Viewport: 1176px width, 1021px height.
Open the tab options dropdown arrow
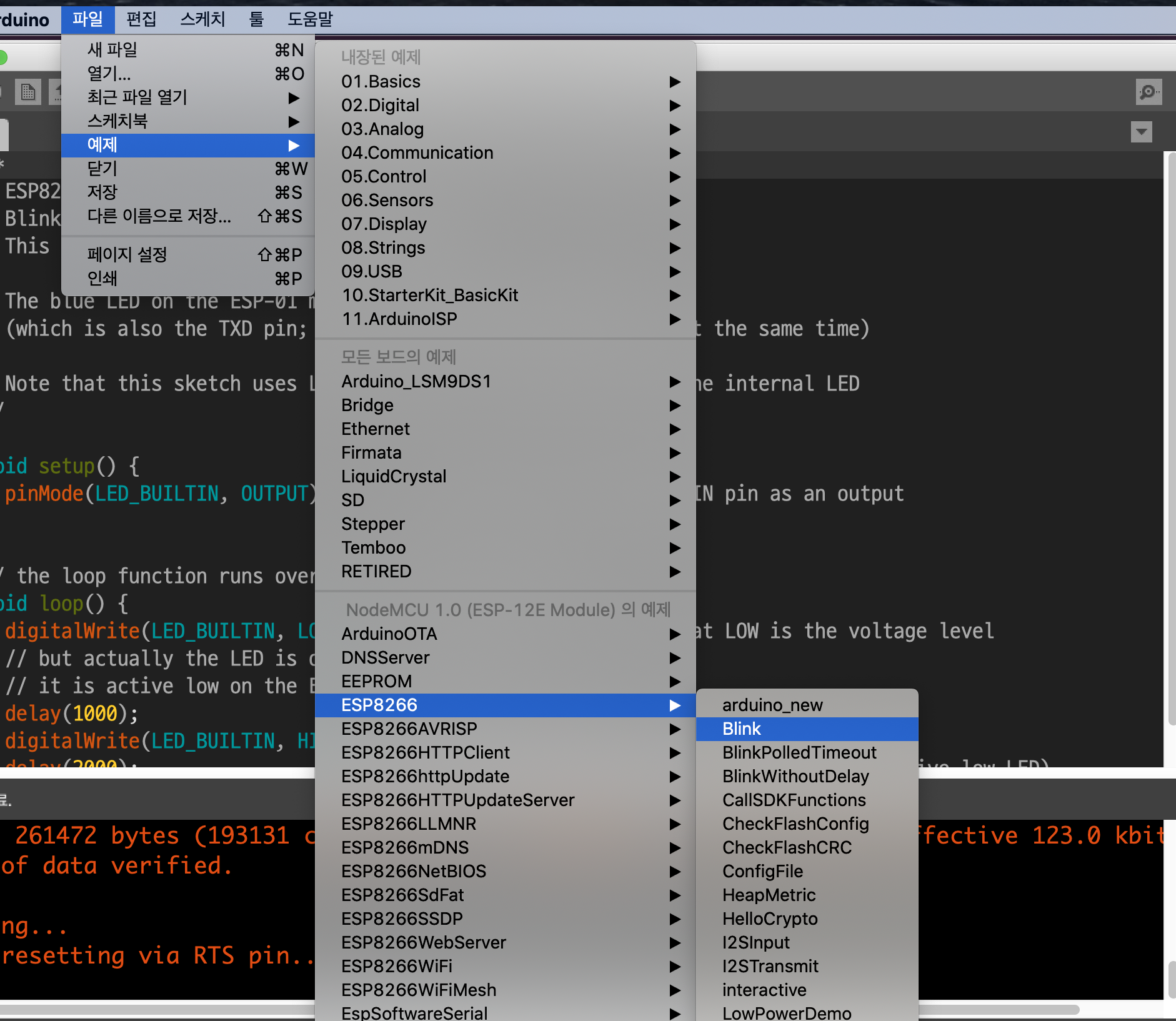pyautogui.click(x=1142, y=132)
